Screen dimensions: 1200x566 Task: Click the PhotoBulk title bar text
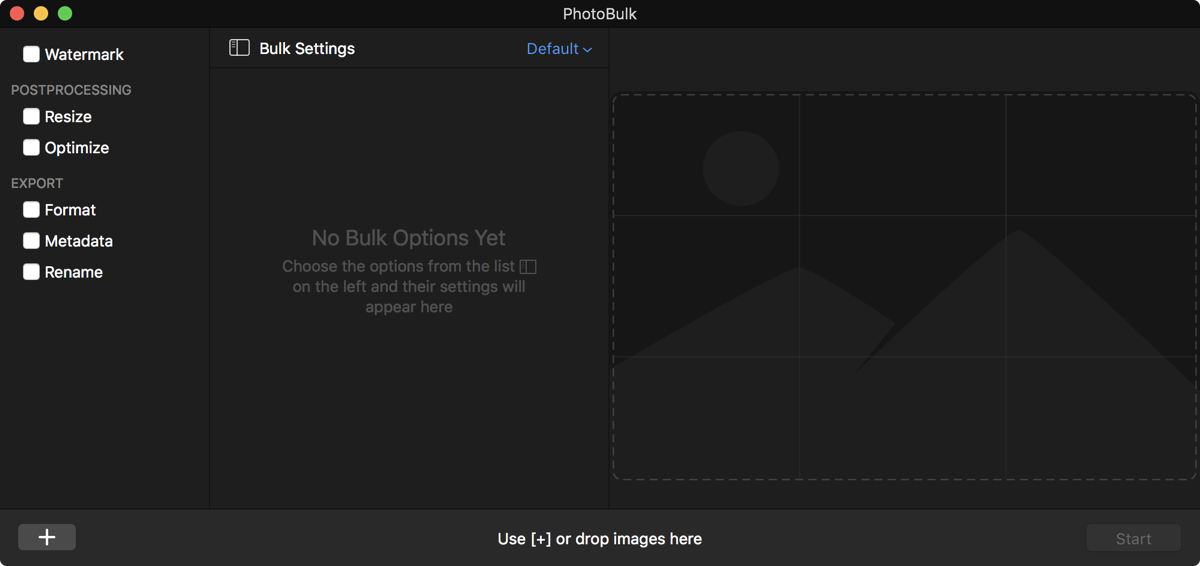click(x=600, y=14)
